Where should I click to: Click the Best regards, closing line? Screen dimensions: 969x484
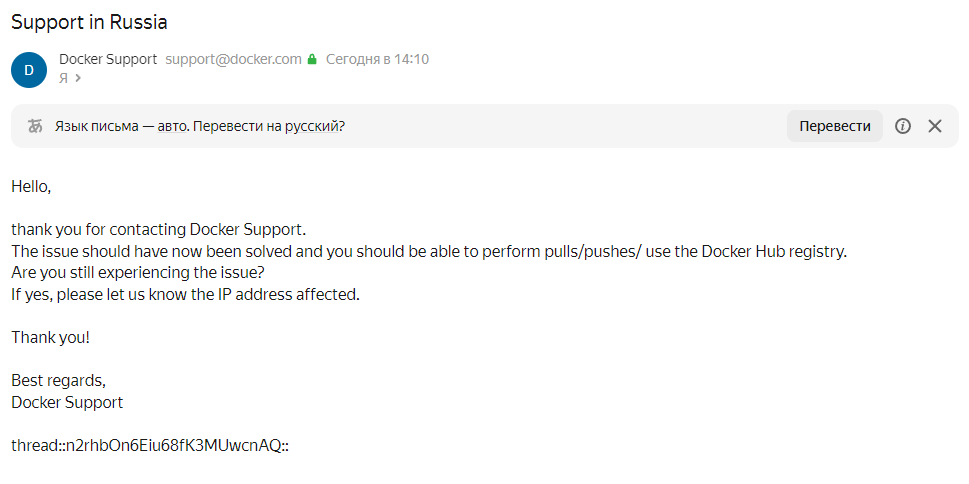click(x=58, y=380)
